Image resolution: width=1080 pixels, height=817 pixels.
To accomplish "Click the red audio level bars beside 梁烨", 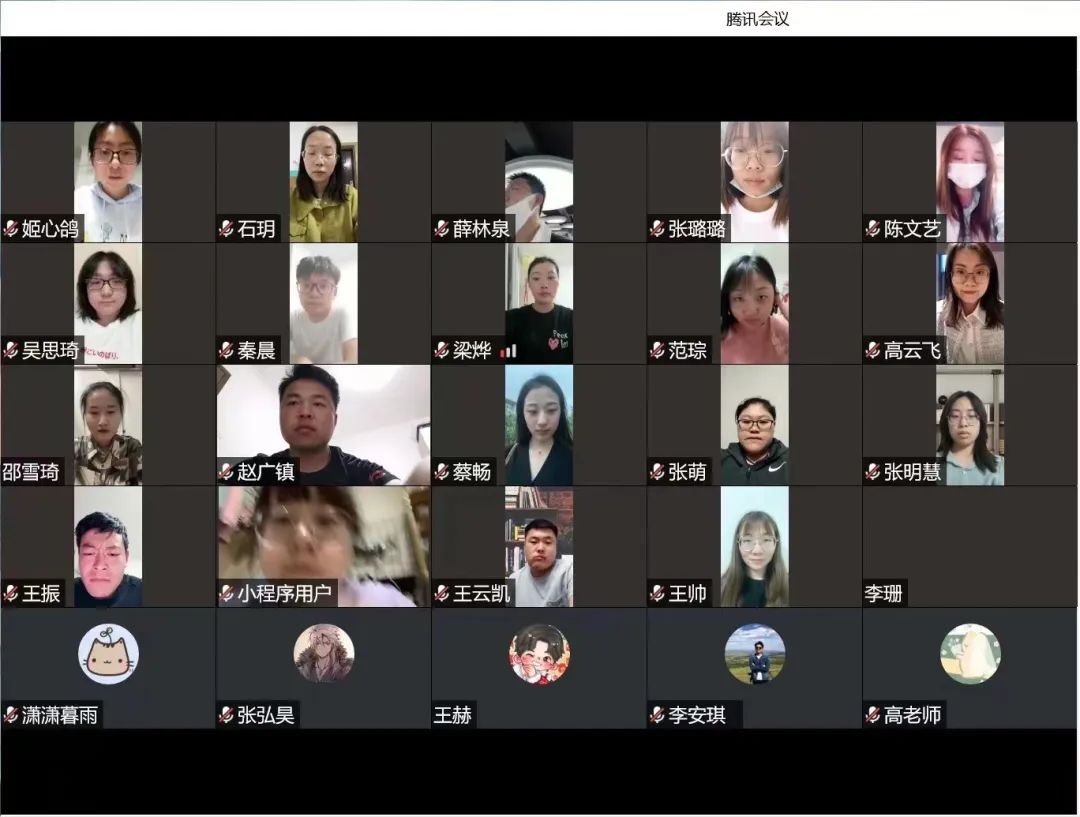I will pos(508,352).
